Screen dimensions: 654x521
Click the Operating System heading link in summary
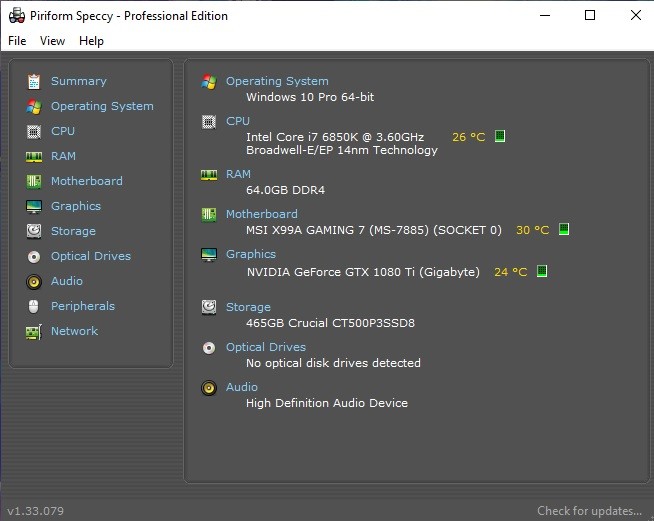point(277,81)
